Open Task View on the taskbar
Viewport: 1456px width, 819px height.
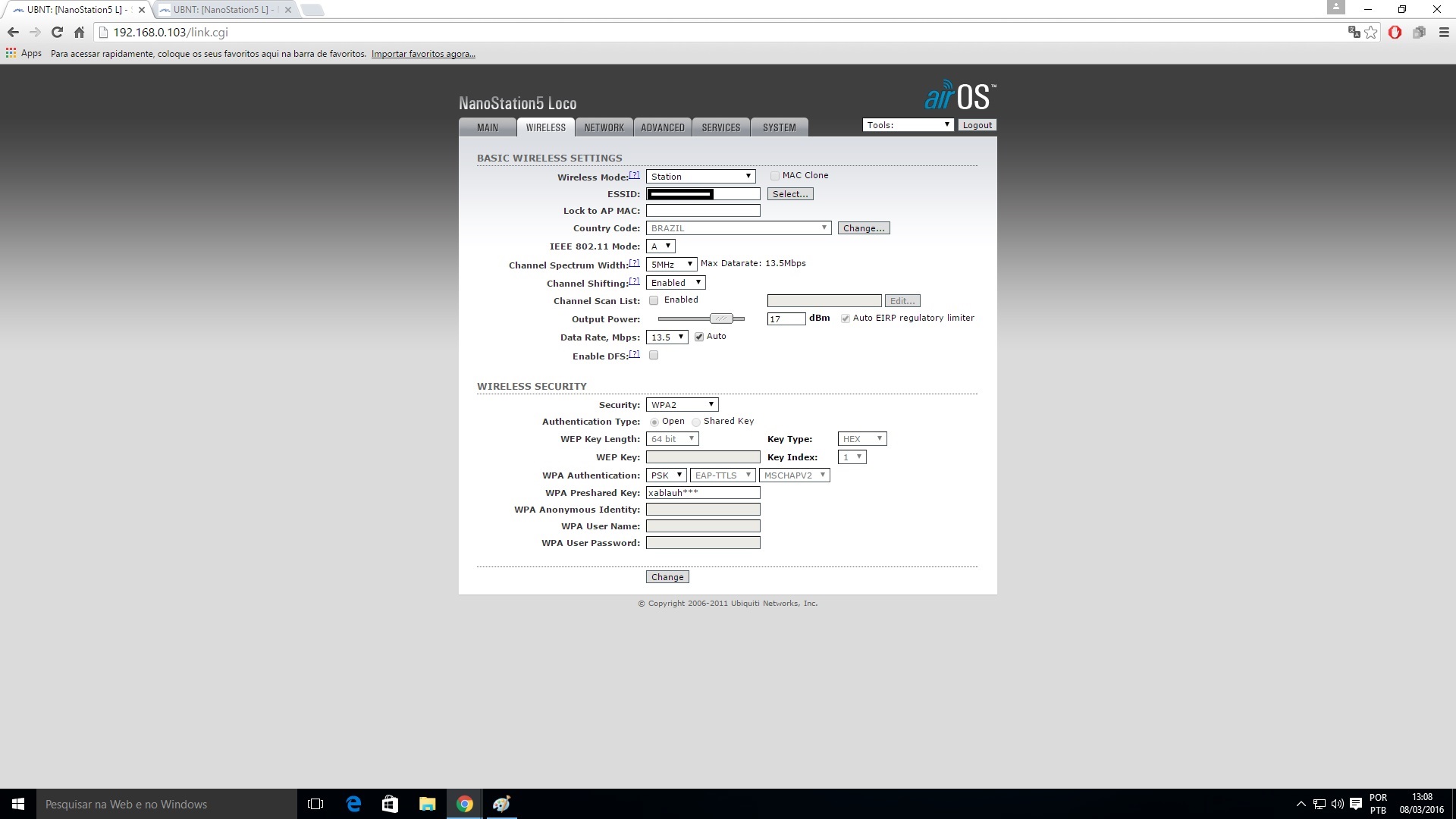pyautogui.click(x=315, y=804)
